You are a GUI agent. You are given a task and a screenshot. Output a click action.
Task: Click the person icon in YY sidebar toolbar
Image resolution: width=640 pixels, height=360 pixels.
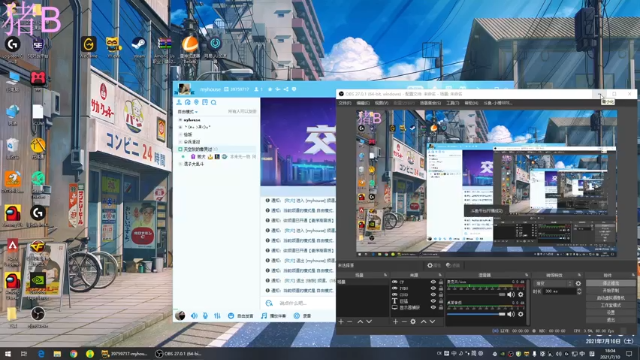pos(179,102)
